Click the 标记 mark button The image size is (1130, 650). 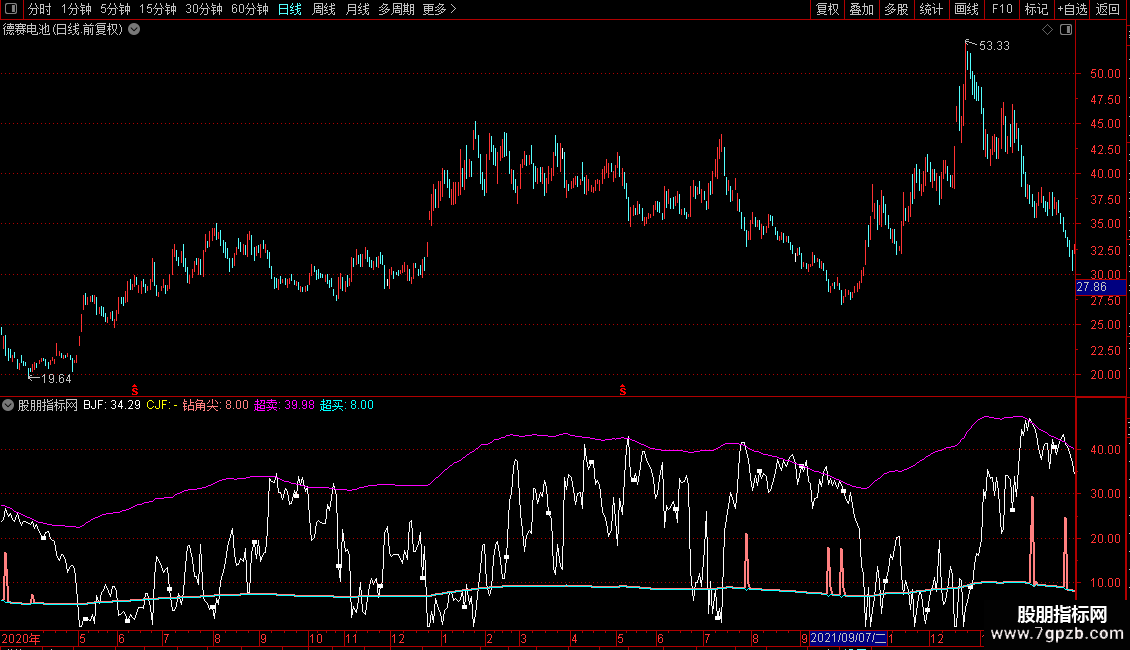[x=1036, y=9]
